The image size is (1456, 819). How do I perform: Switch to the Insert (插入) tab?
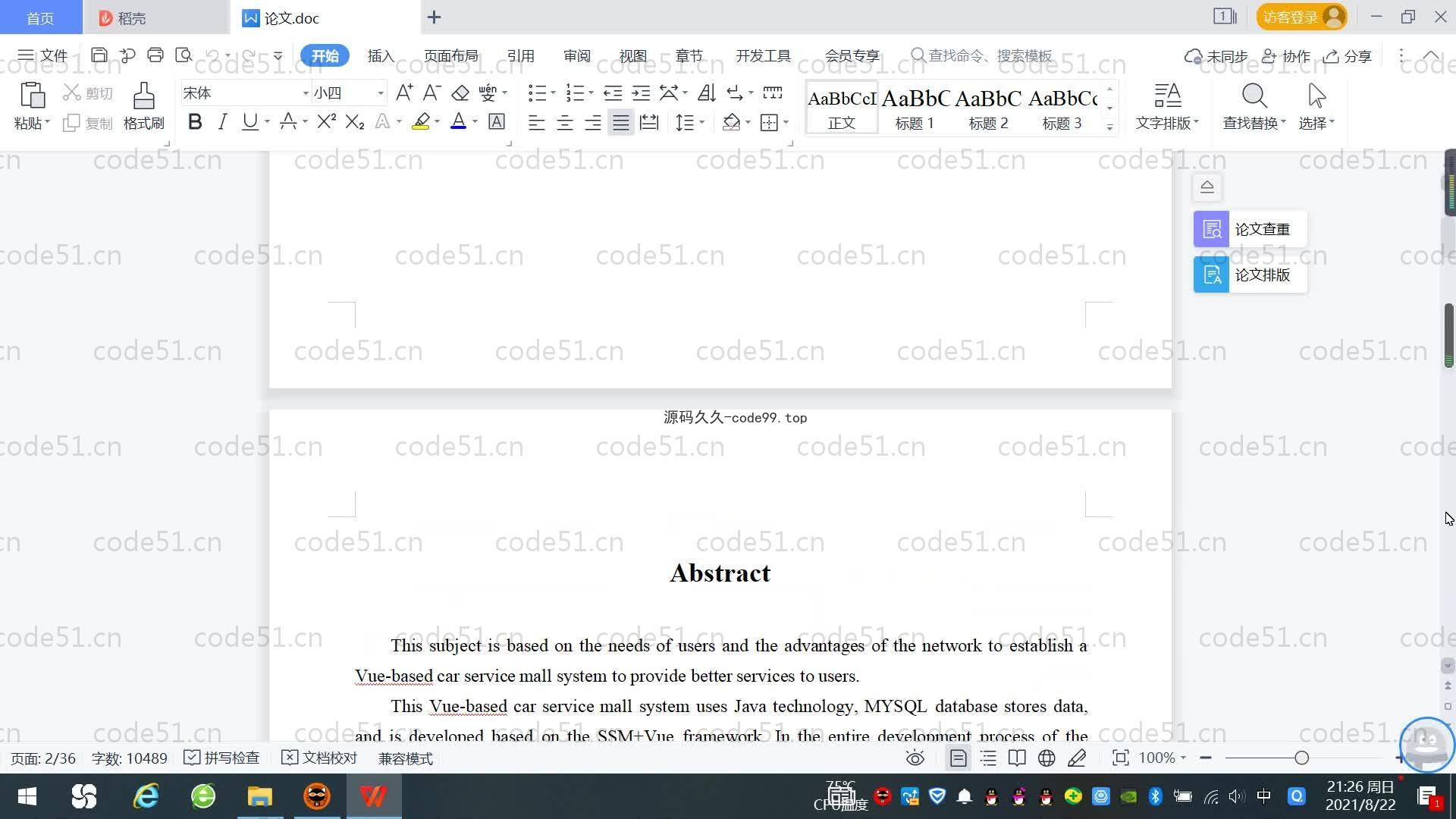point(381,55)
